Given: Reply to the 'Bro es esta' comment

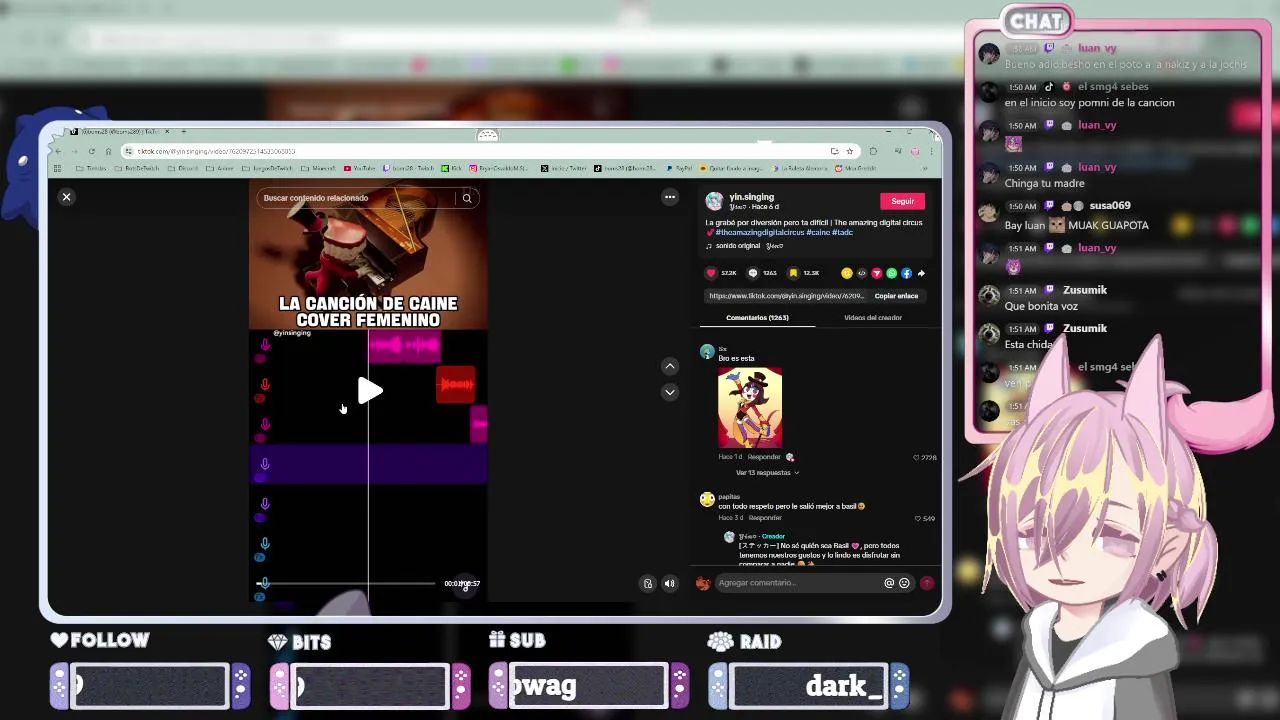Looking at the screenshot, I should click(x=764, y=457).
